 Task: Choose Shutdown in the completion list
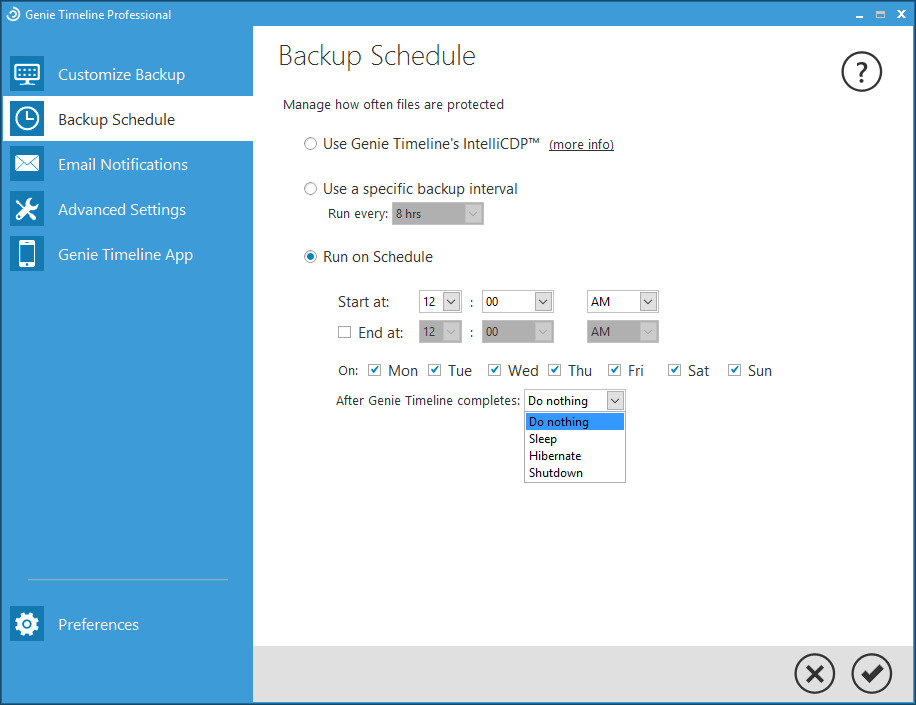point(556,473)
